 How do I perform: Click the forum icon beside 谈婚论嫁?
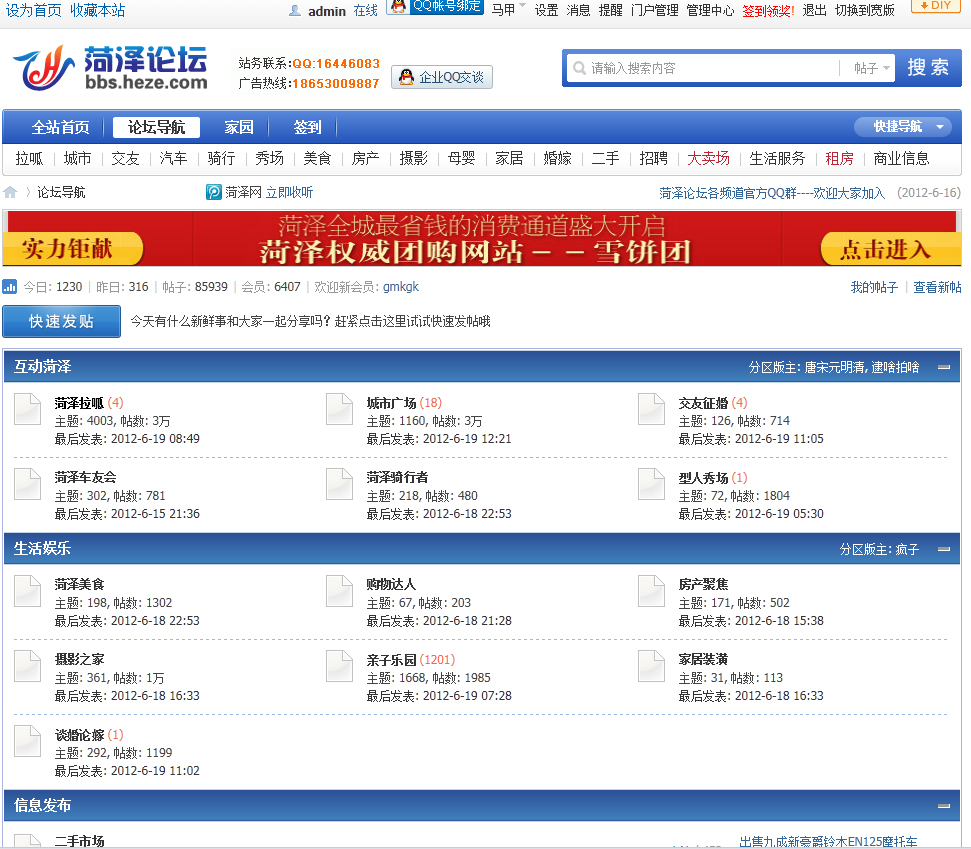pos(27,741)
